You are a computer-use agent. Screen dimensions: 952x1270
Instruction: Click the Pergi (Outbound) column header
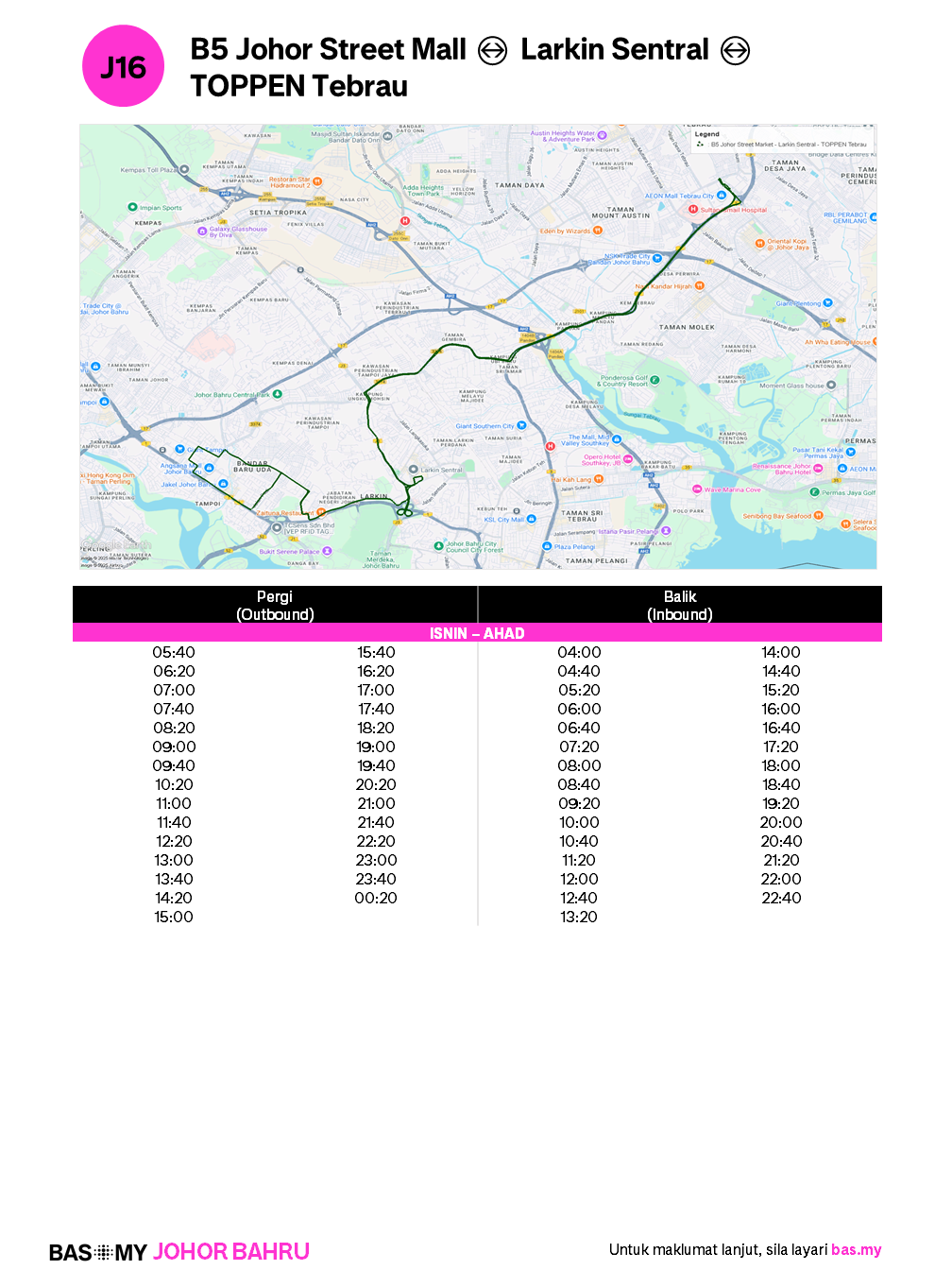(275, 605)
